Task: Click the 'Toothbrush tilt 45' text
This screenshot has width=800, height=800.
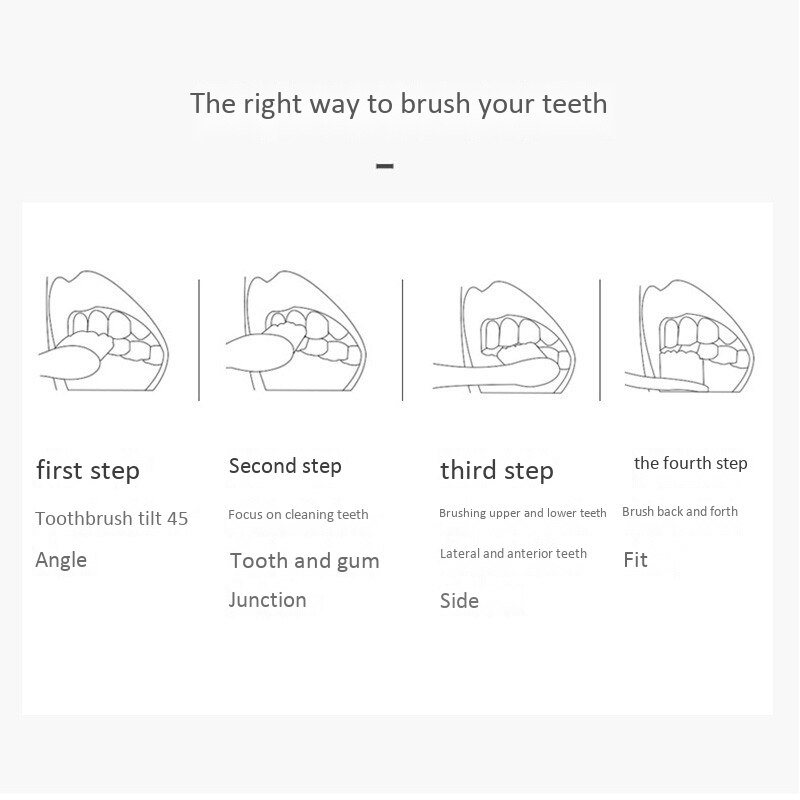Action: pos(112,518)
